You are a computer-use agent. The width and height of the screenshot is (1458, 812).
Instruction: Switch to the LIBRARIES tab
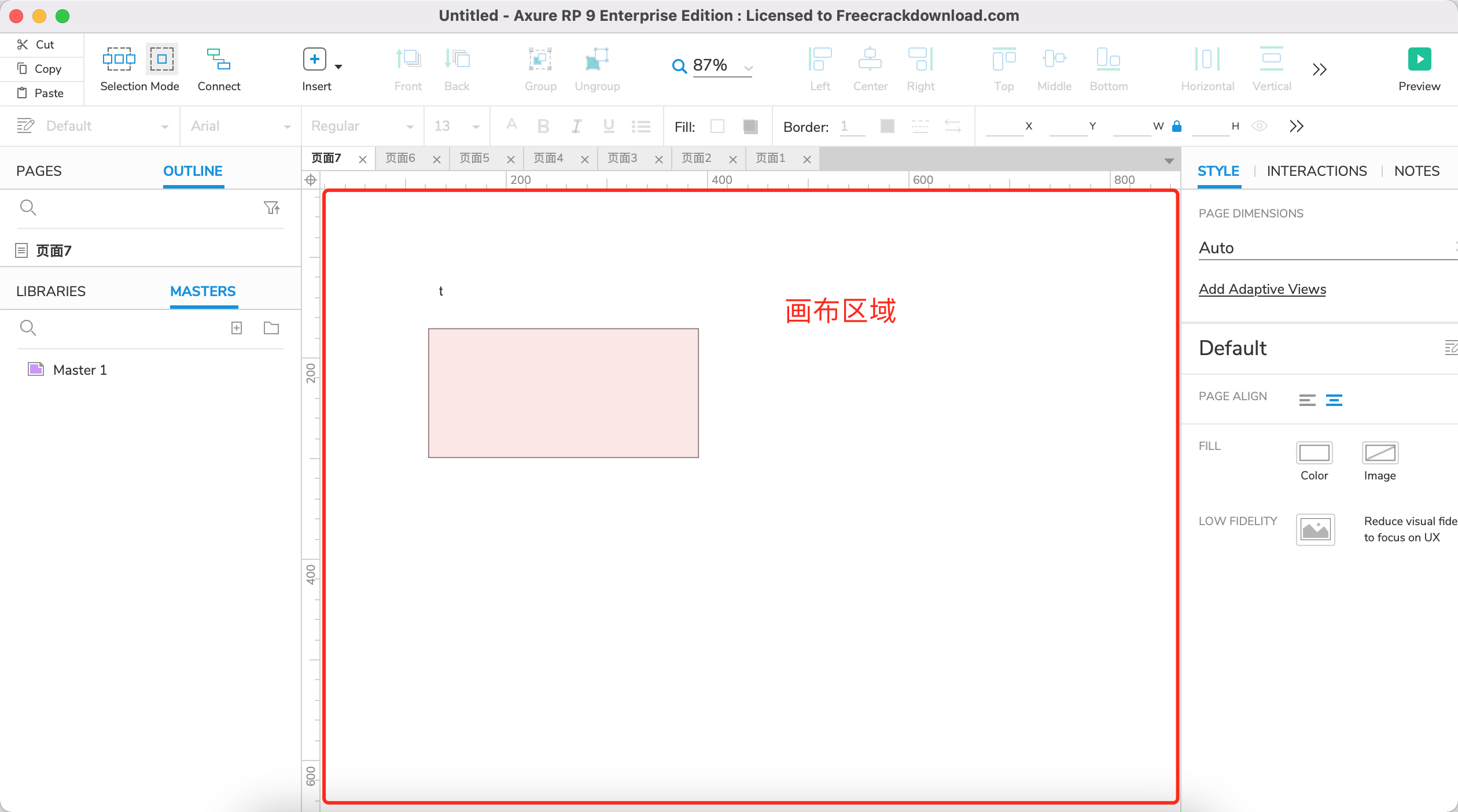[x=51, y=291]
